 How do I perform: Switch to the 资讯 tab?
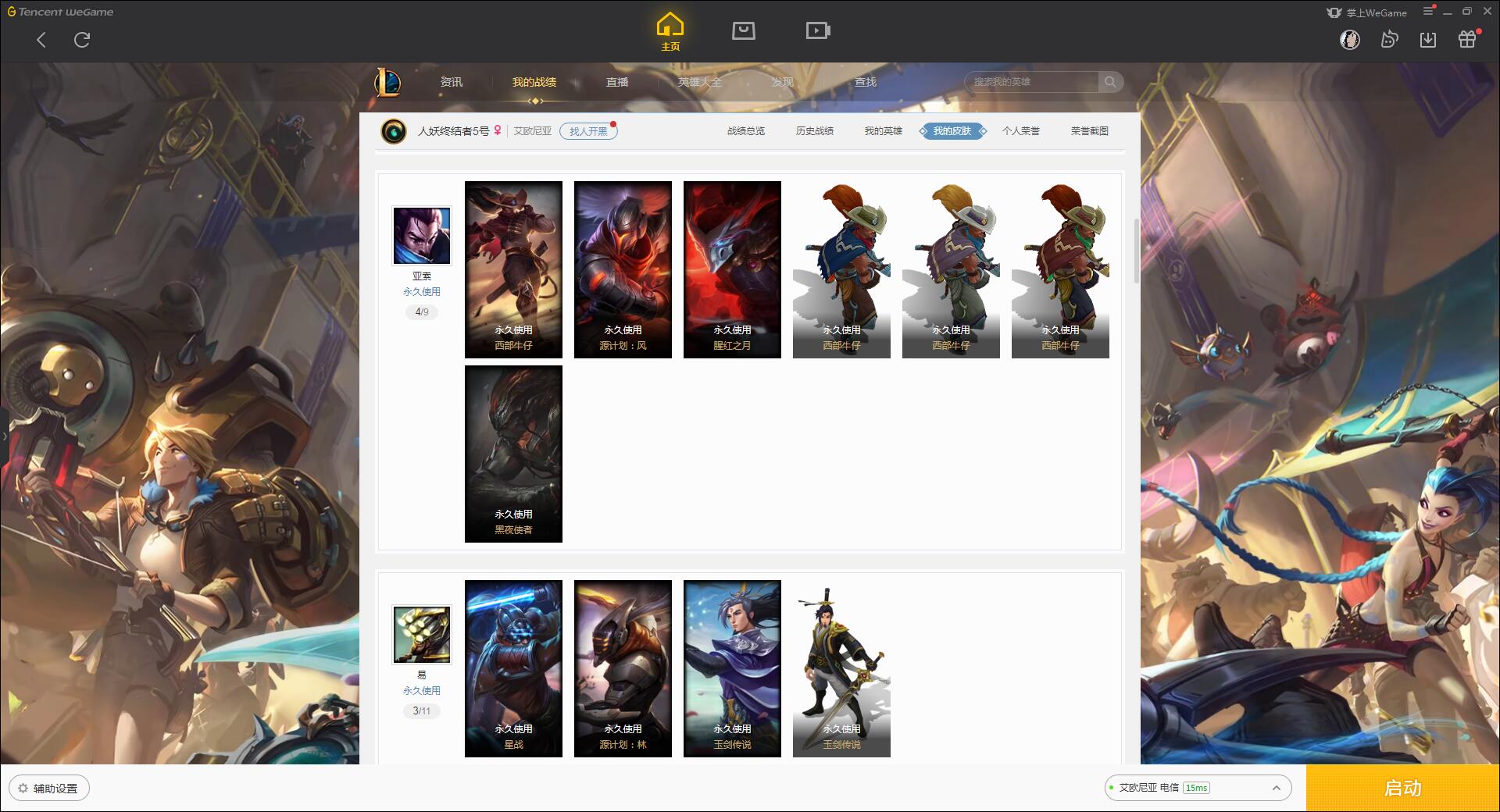(x=452, y=82)
